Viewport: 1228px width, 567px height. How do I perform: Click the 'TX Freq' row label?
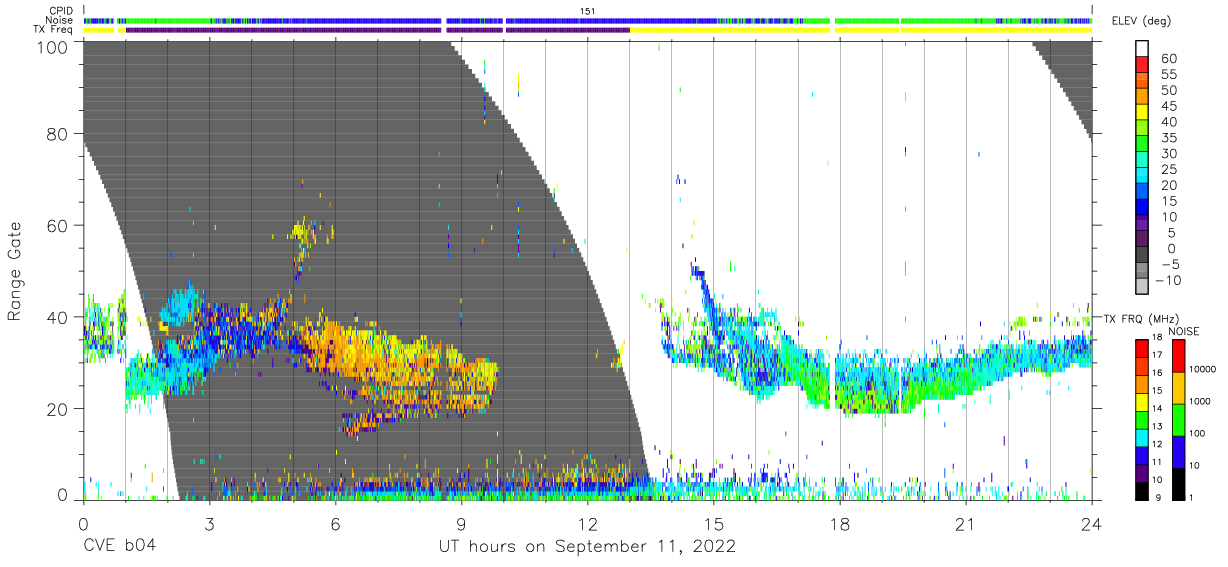coord(55,30)
